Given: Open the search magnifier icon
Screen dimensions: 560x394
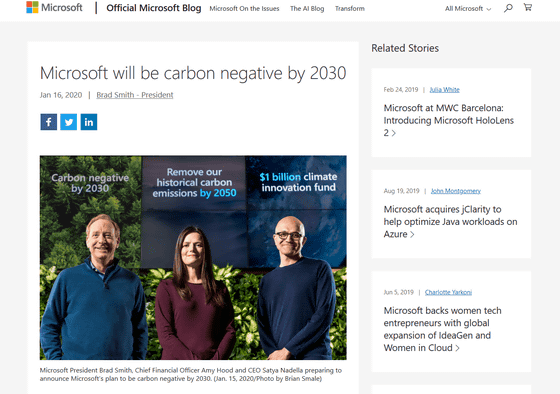Looking at the screenshot, I should pyautogui.click(x=508, y=8).
